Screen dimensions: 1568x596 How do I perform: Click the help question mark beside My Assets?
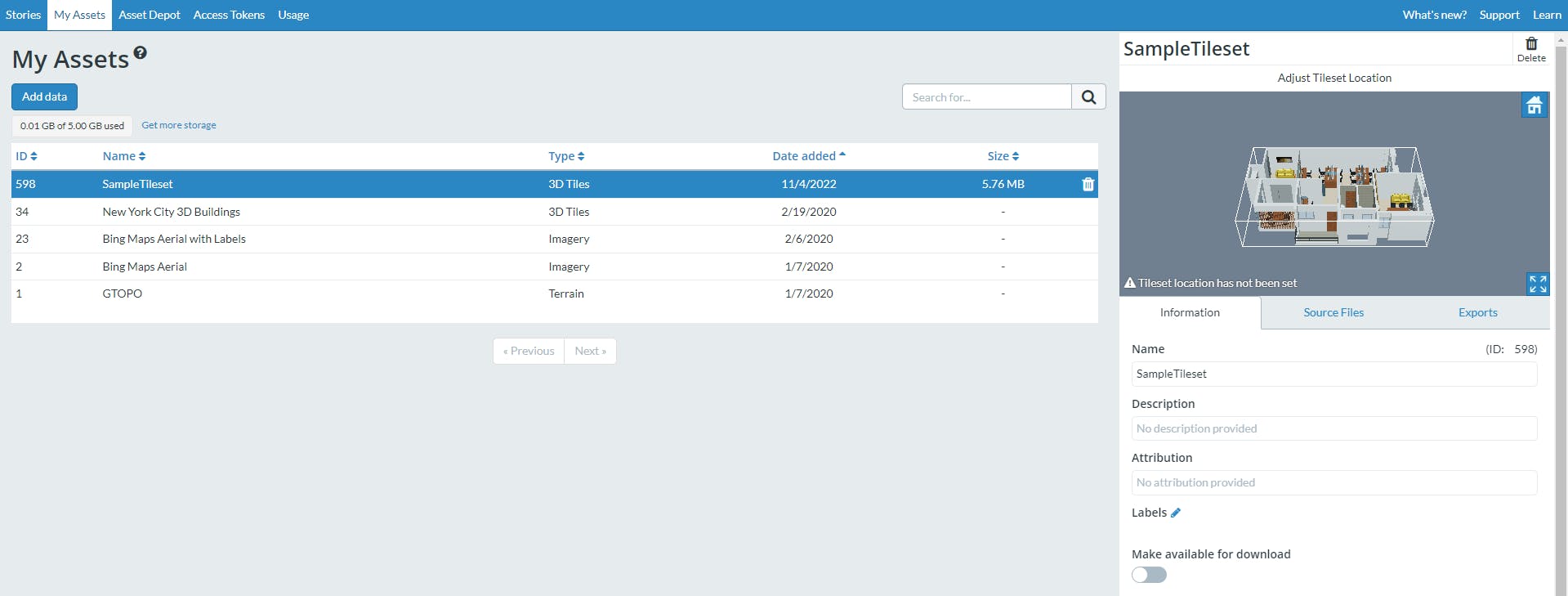point(141,53)
